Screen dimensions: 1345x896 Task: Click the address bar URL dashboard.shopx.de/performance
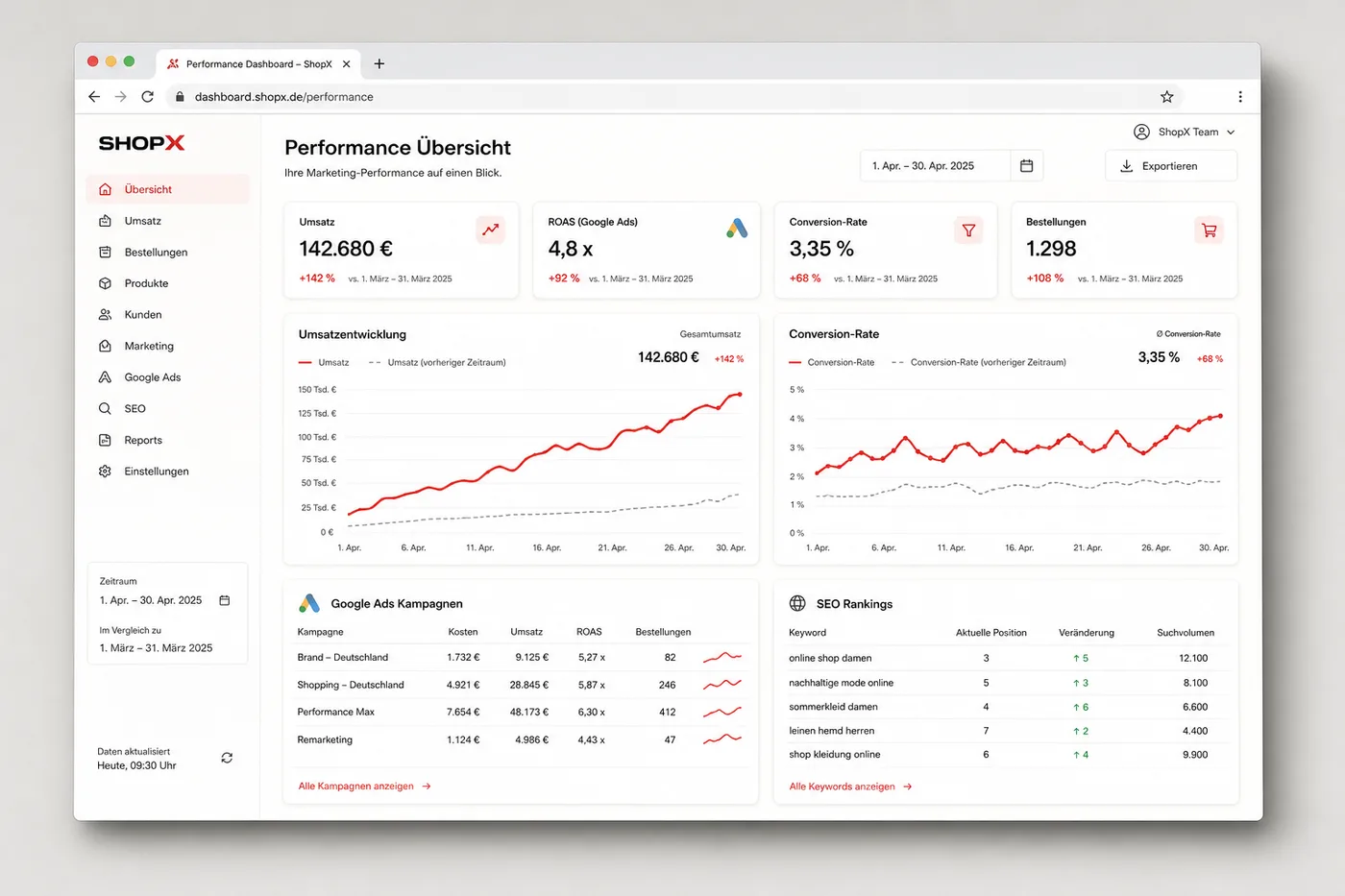coord(283,97)
